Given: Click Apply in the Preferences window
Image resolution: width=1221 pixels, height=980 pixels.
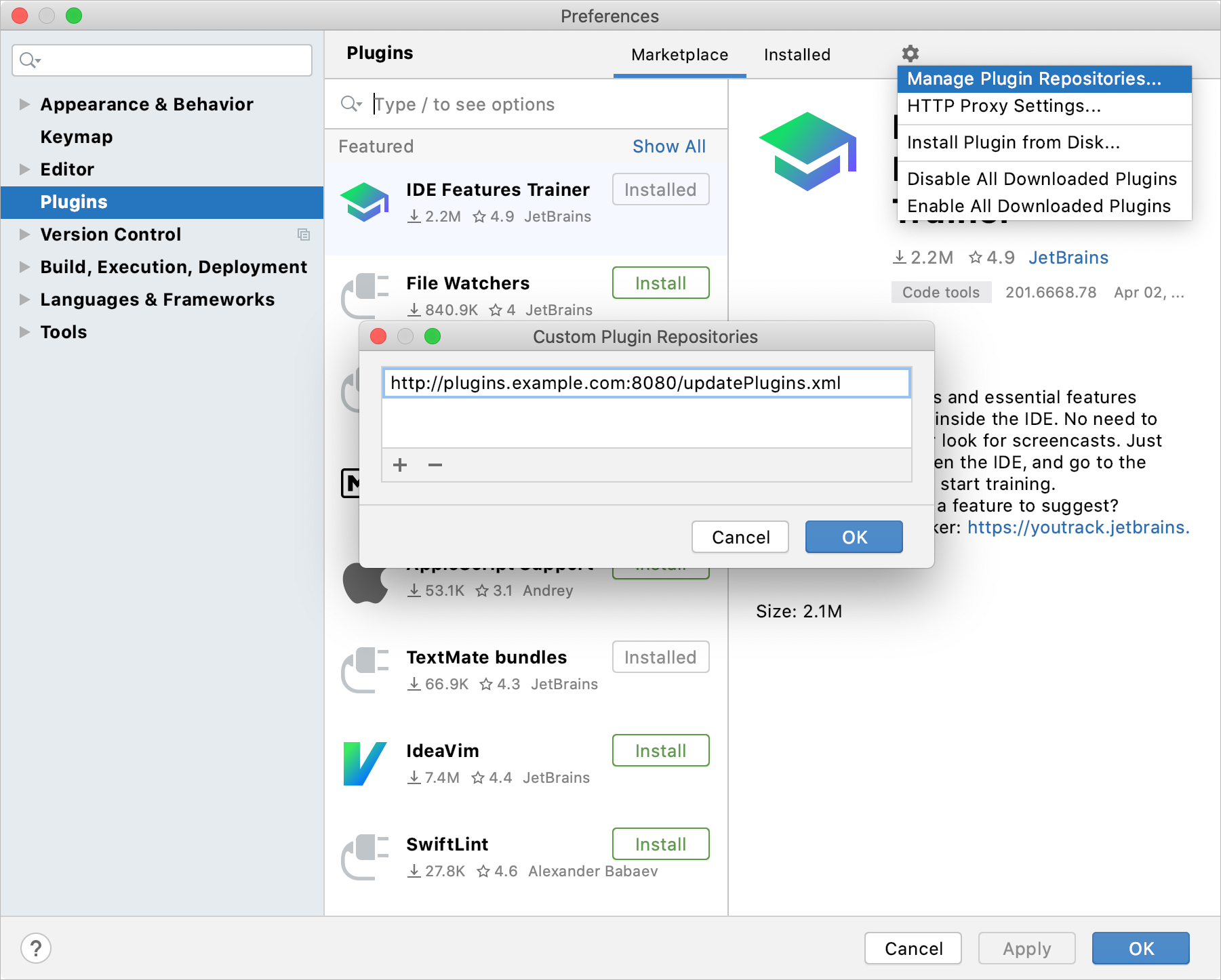Looking at the screenshot, I should click(1026, 948).
